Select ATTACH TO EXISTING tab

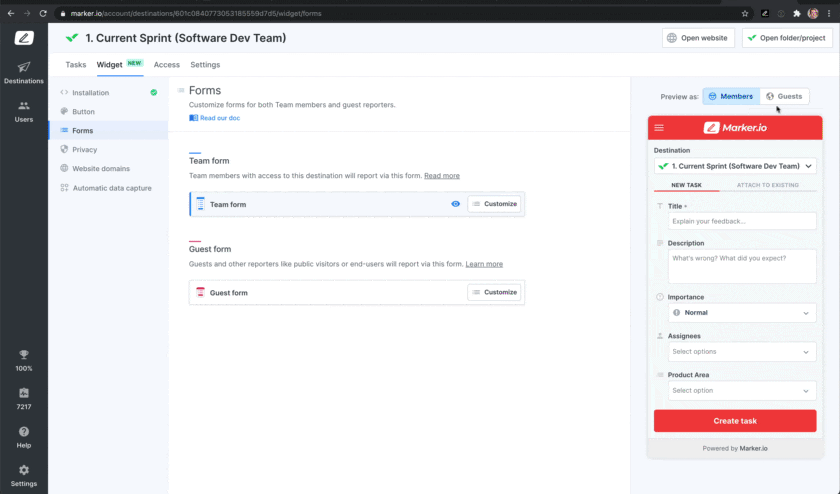pyautogui.click(x=768, y=185)
